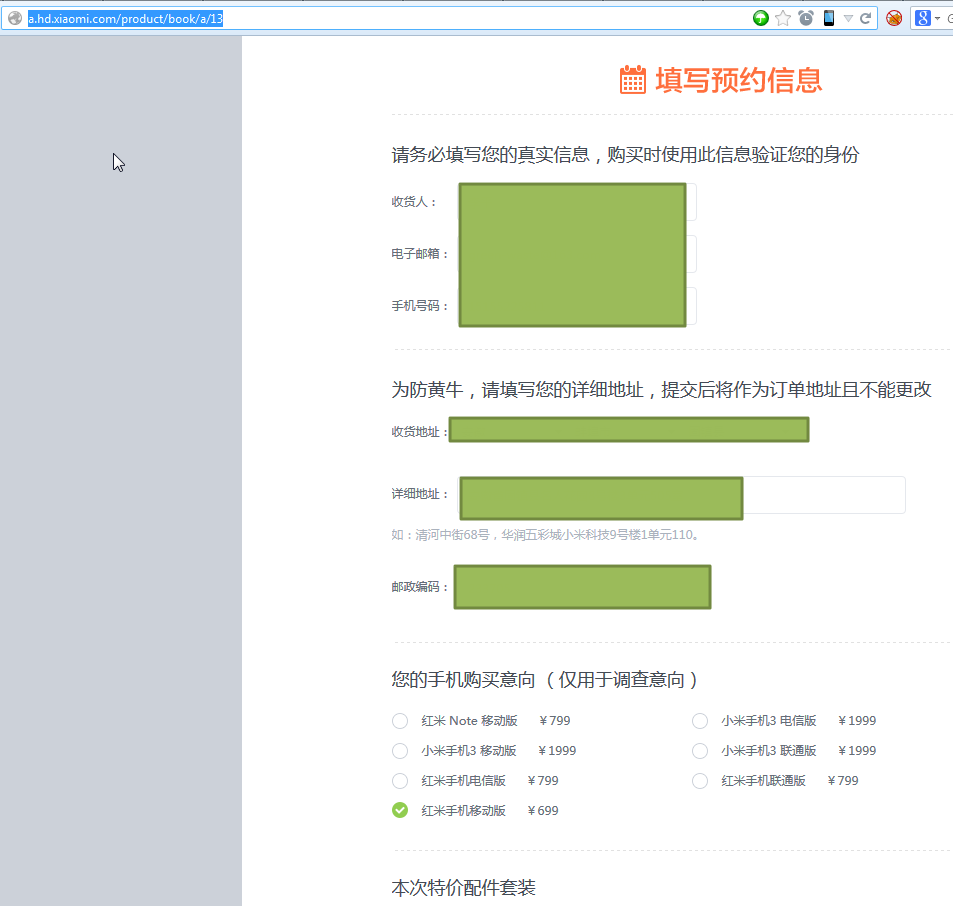Viewport: 953px width, 906px height.
Task: Click the 为防黄牛 address notice heading
Action: click(x=661, y=390)
